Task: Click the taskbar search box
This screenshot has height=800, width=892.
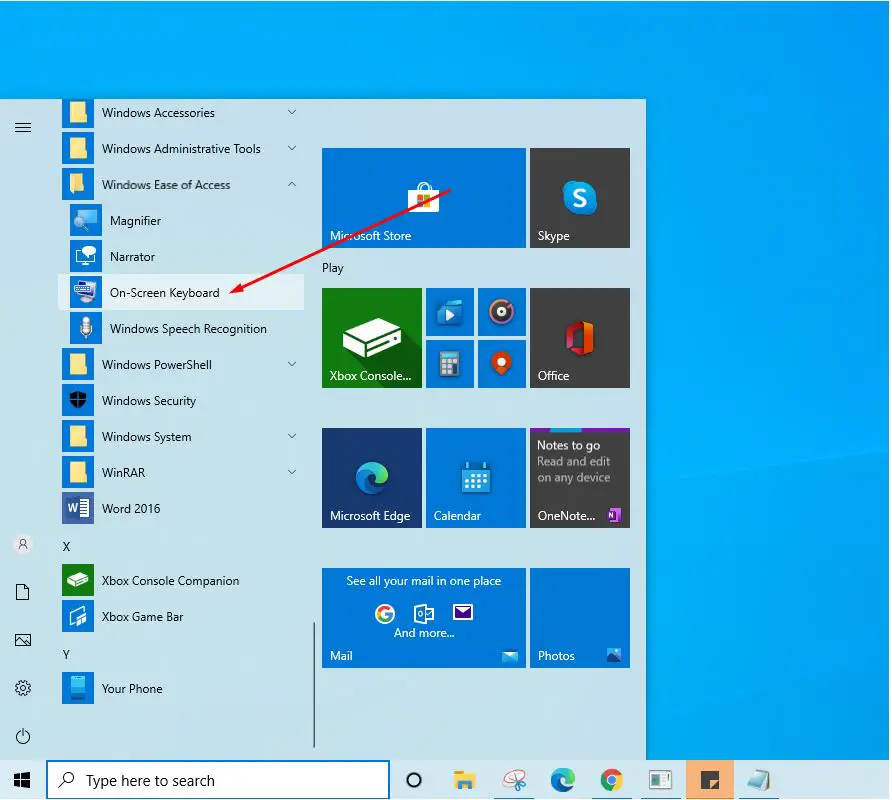Action: pos(218,780)
